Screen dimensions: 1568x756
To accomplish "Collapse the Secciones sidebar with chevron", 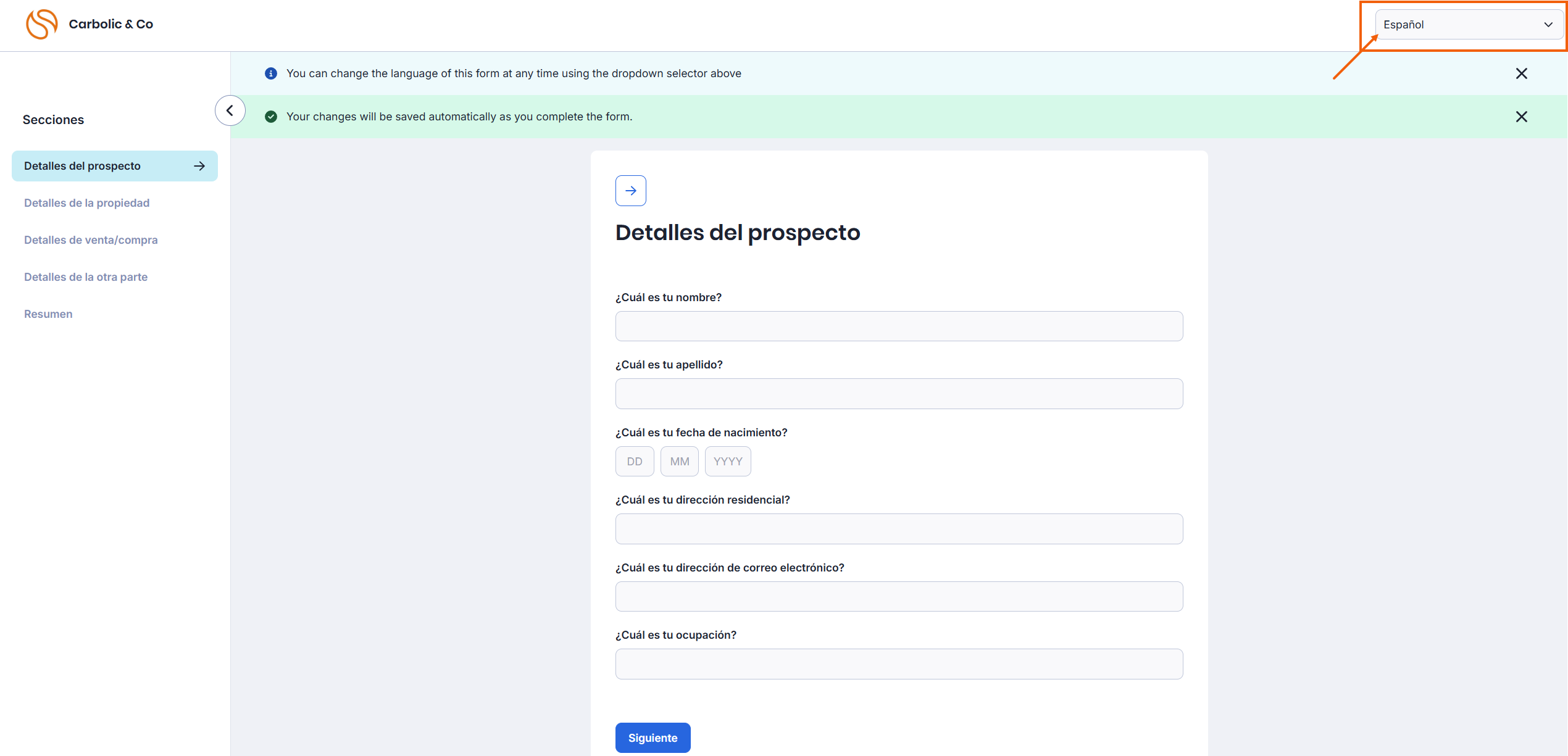I will tap(230, 110).
